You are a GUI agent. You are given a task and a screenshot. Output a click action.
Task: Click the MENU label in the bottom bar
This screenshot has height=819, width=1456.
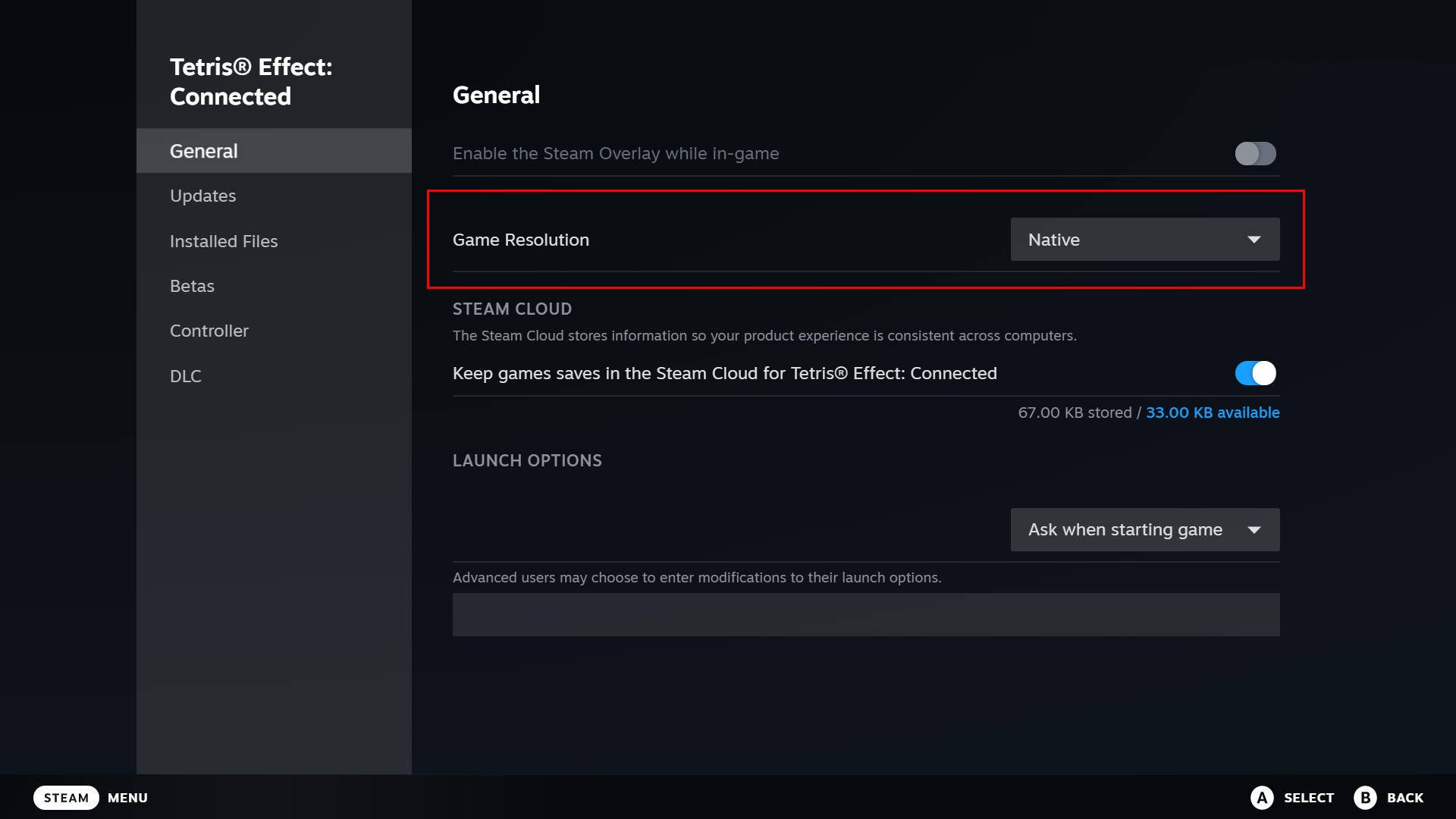[127, 797]
